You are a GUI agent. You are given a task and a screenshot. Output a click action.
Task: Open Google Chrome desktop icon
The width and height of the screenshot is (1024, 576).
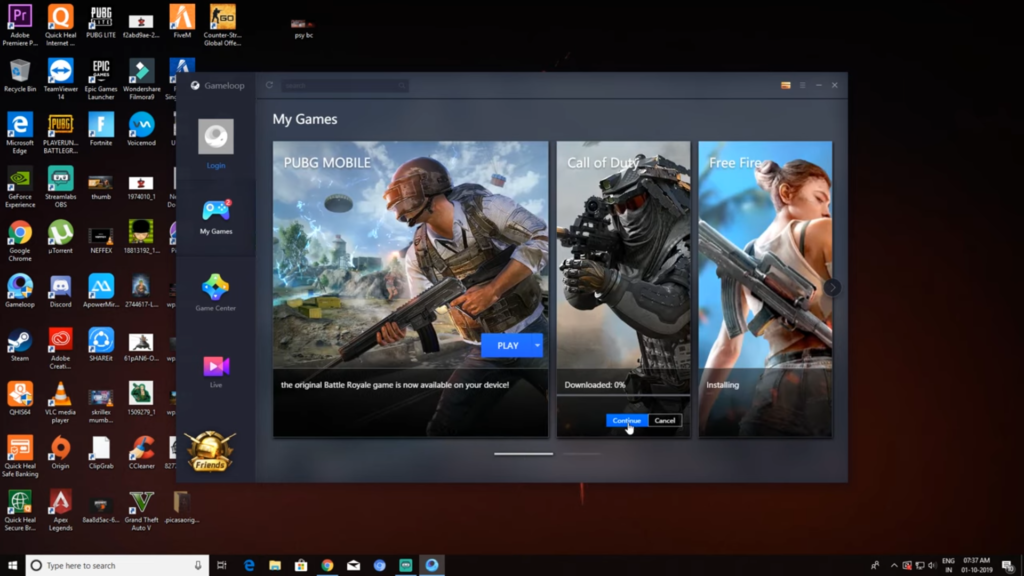click(20, 241)
